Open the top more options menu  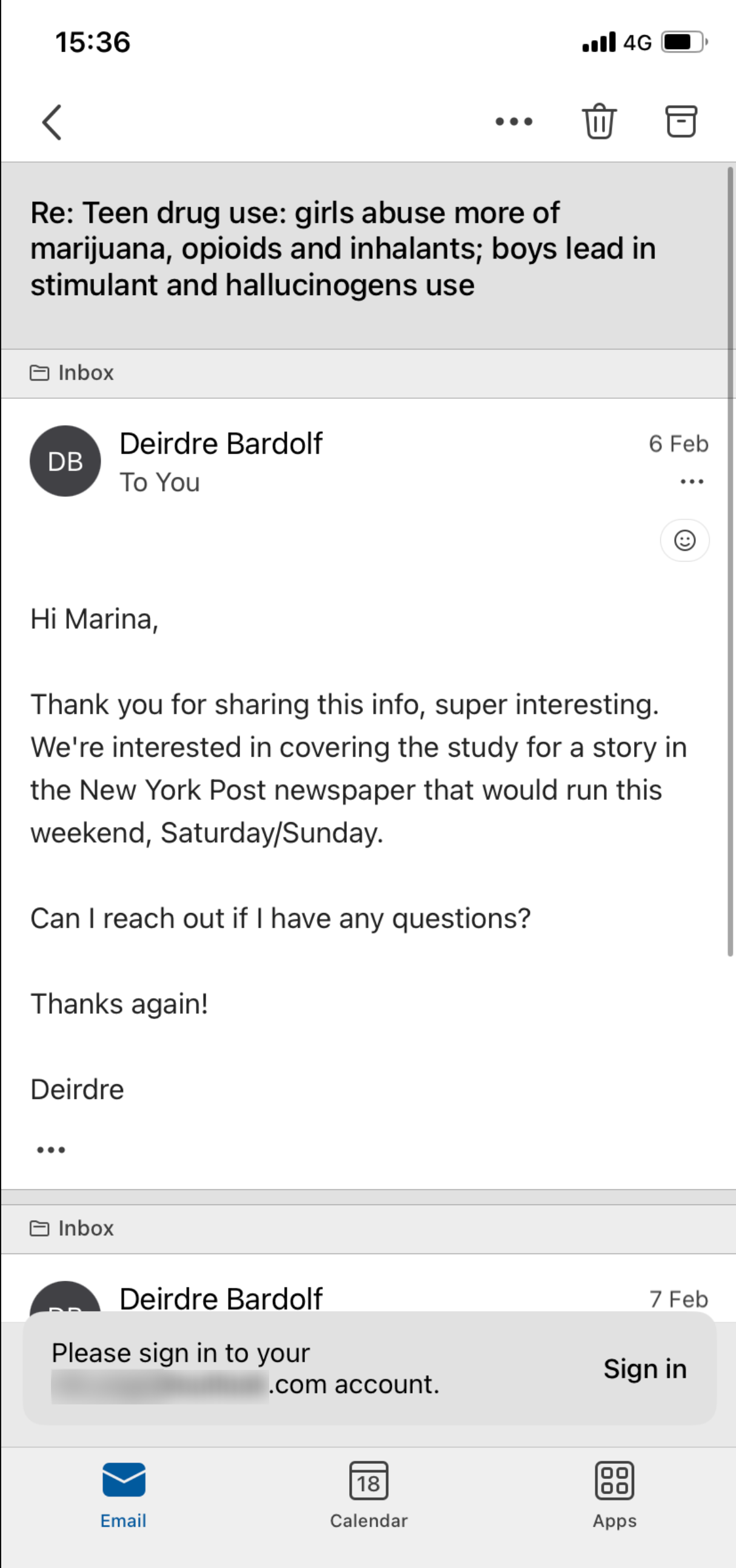pyautogui.click(x=514, y=122)
